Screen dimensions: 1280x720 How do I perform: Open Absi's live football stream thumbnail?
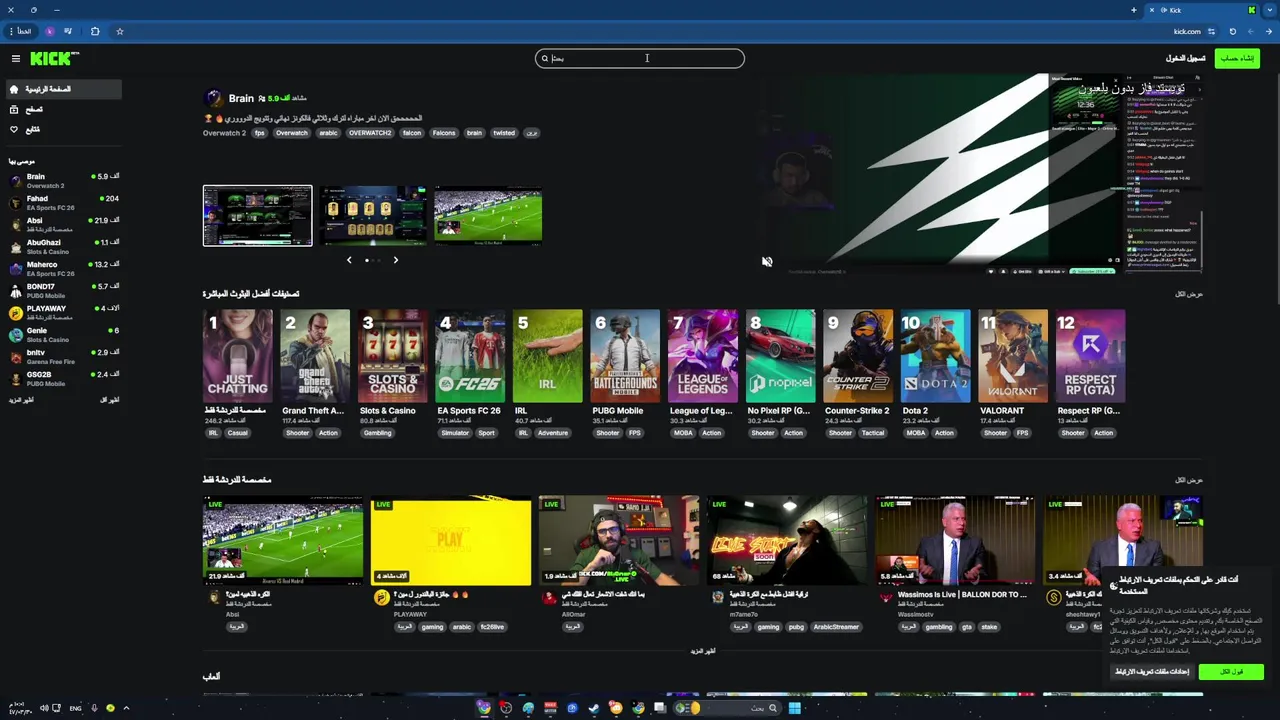(x=283, y=541)
